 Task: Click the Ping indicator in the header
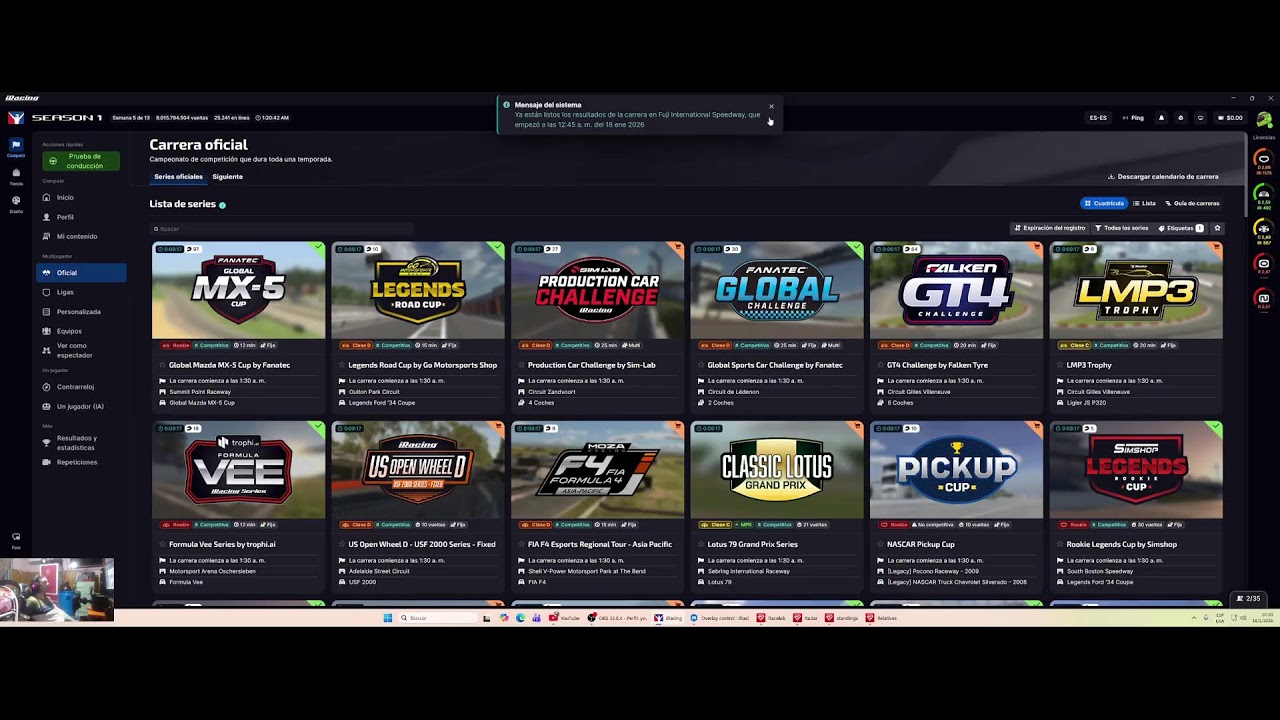pos(1133,118)
